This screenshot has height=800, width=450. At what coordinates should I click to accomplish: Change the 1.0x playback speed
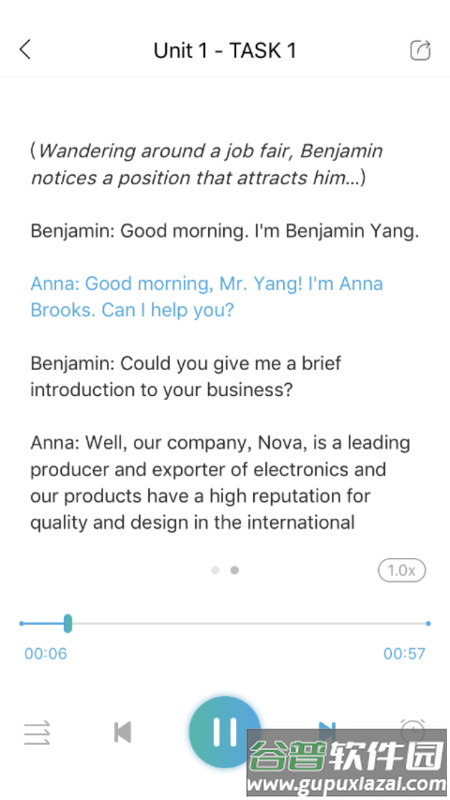pos(402,570)
